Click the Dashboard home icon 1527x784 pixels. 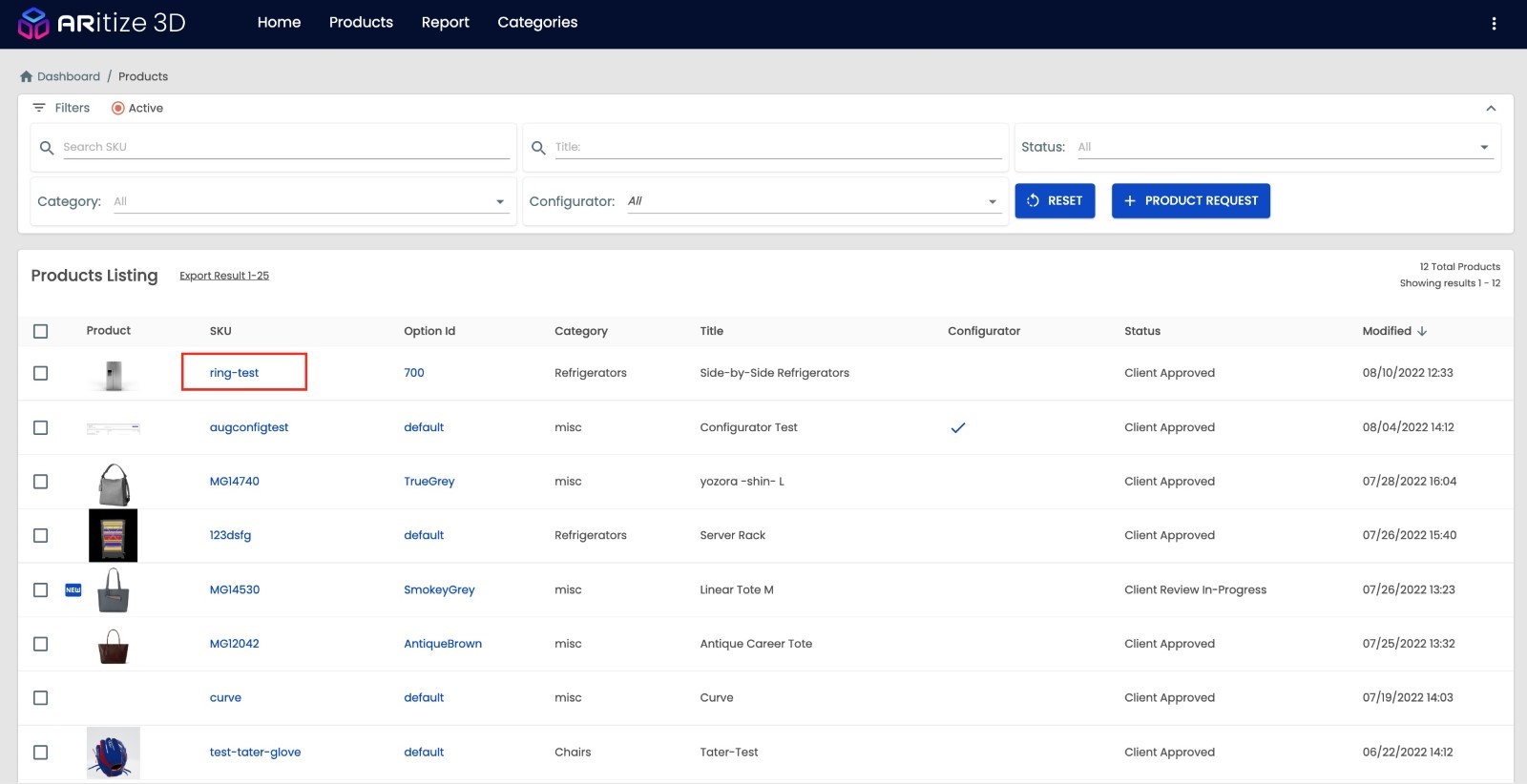pyautogui.click(x=26, y=76)
